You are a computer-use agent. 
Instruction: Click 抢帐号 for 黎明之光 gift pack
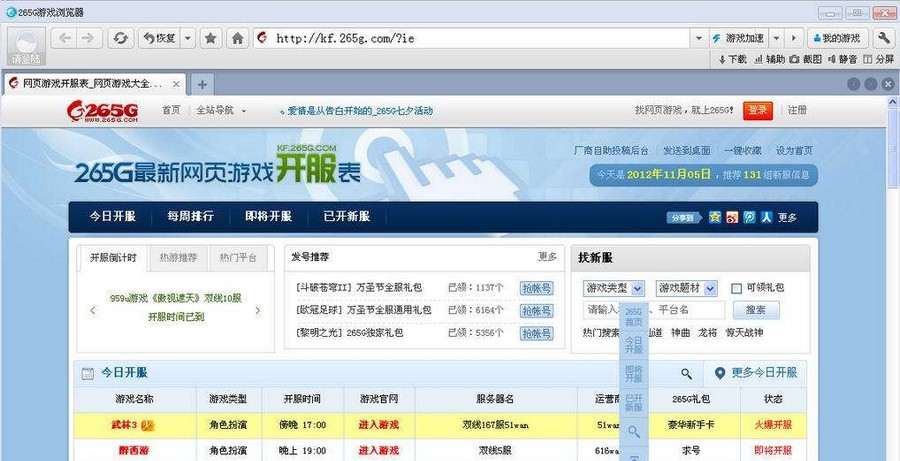[x=536, y=334]
